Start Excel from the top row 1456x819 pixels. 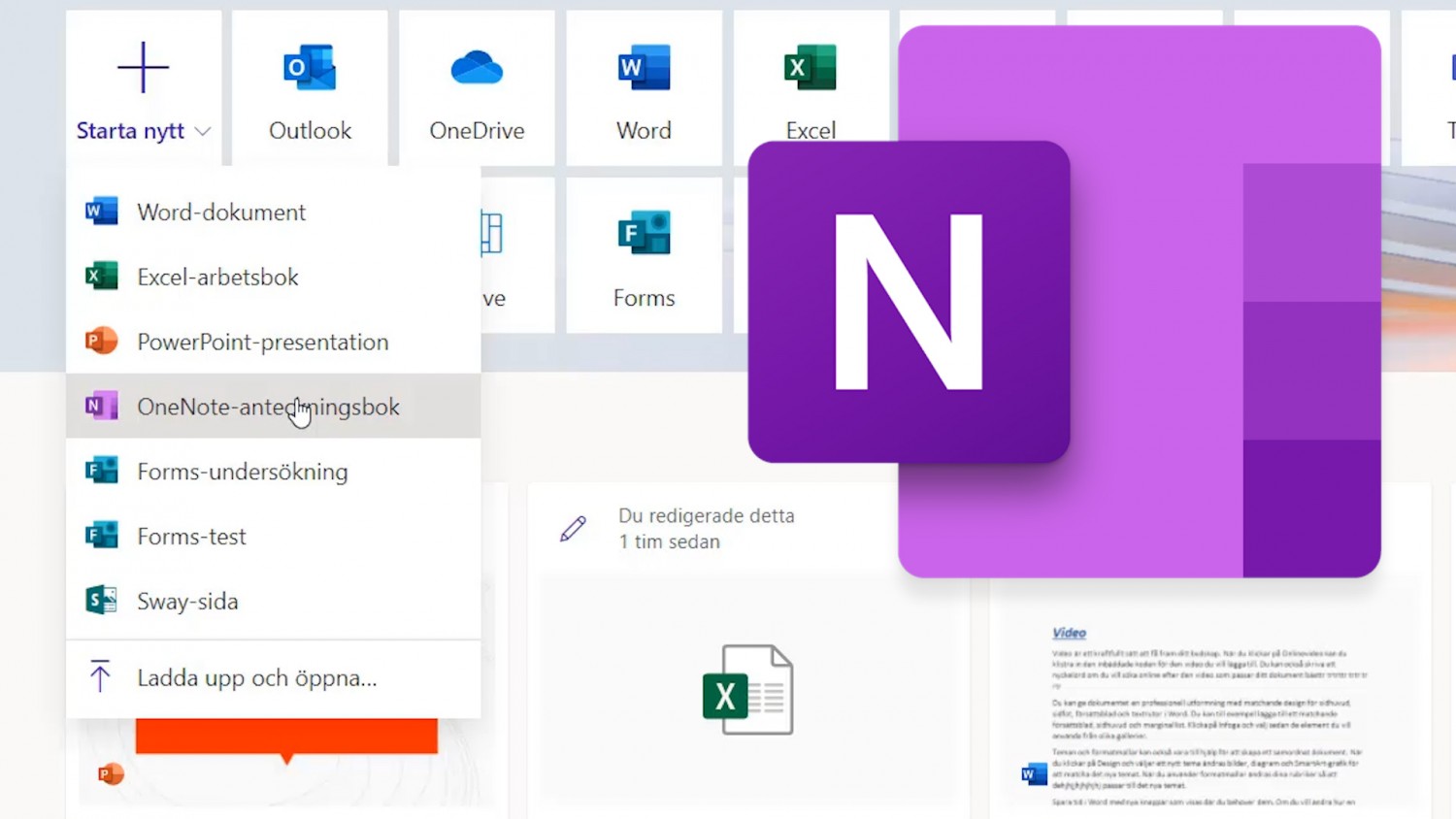[810, 87]
